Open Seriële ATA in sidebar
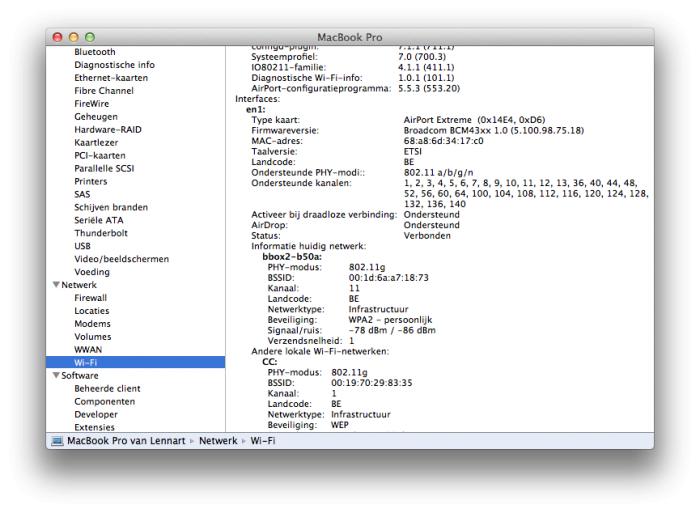 [99, 220]
